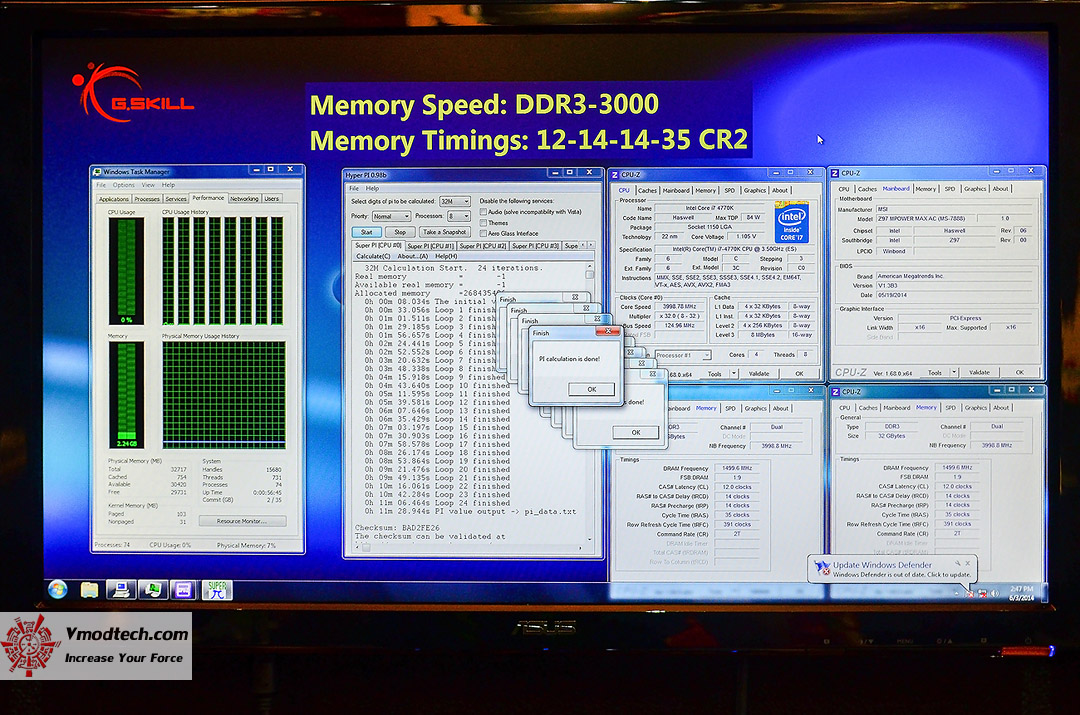Viewport: 1080px width, 715px height.
Task: Open Help(H) menu in Super PI
Action: (x=446, y=256)
